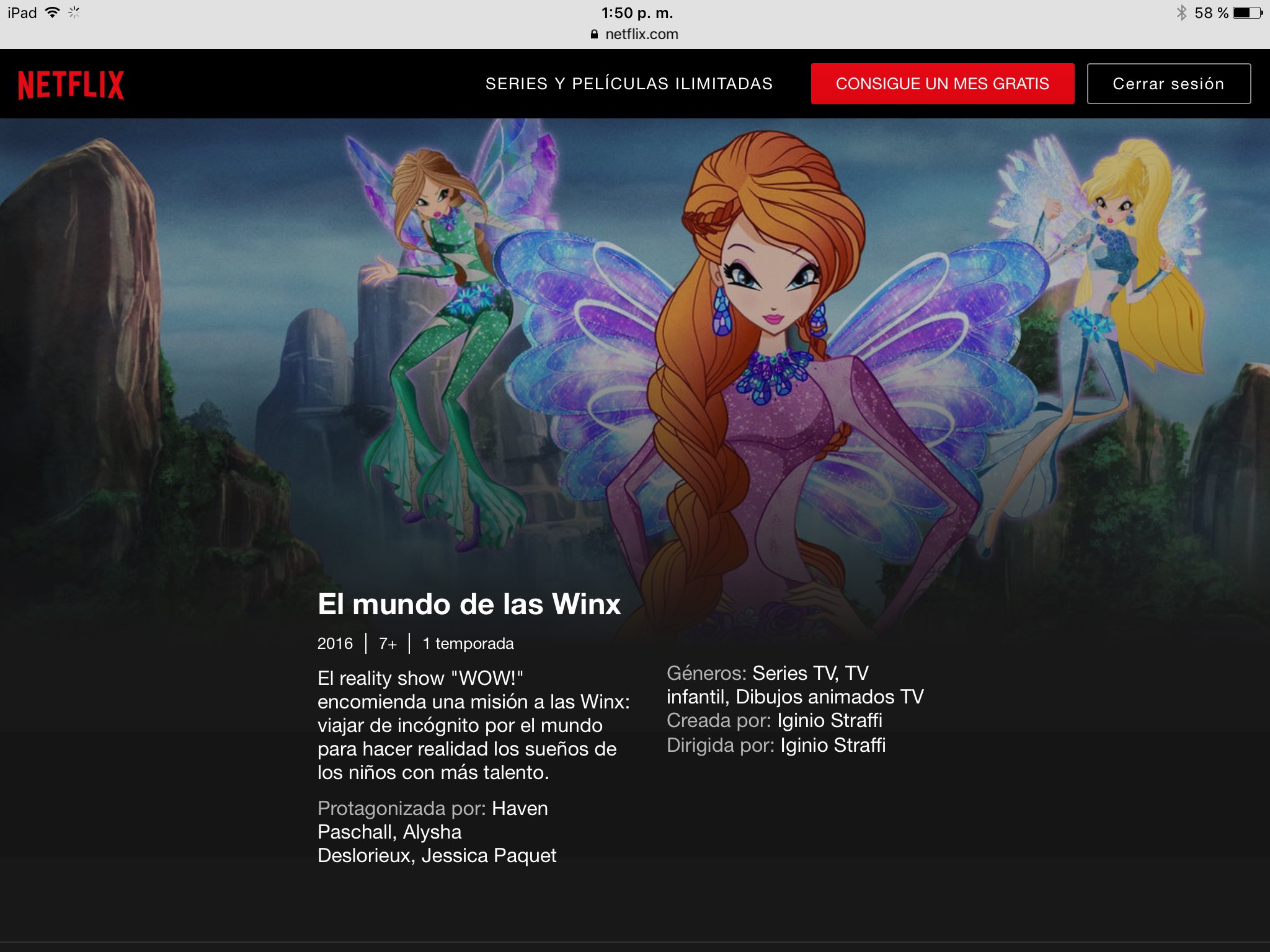Select 'Dibujos animados TV' genre link
The image size is (1270, 952).
[x=829, y=697]
